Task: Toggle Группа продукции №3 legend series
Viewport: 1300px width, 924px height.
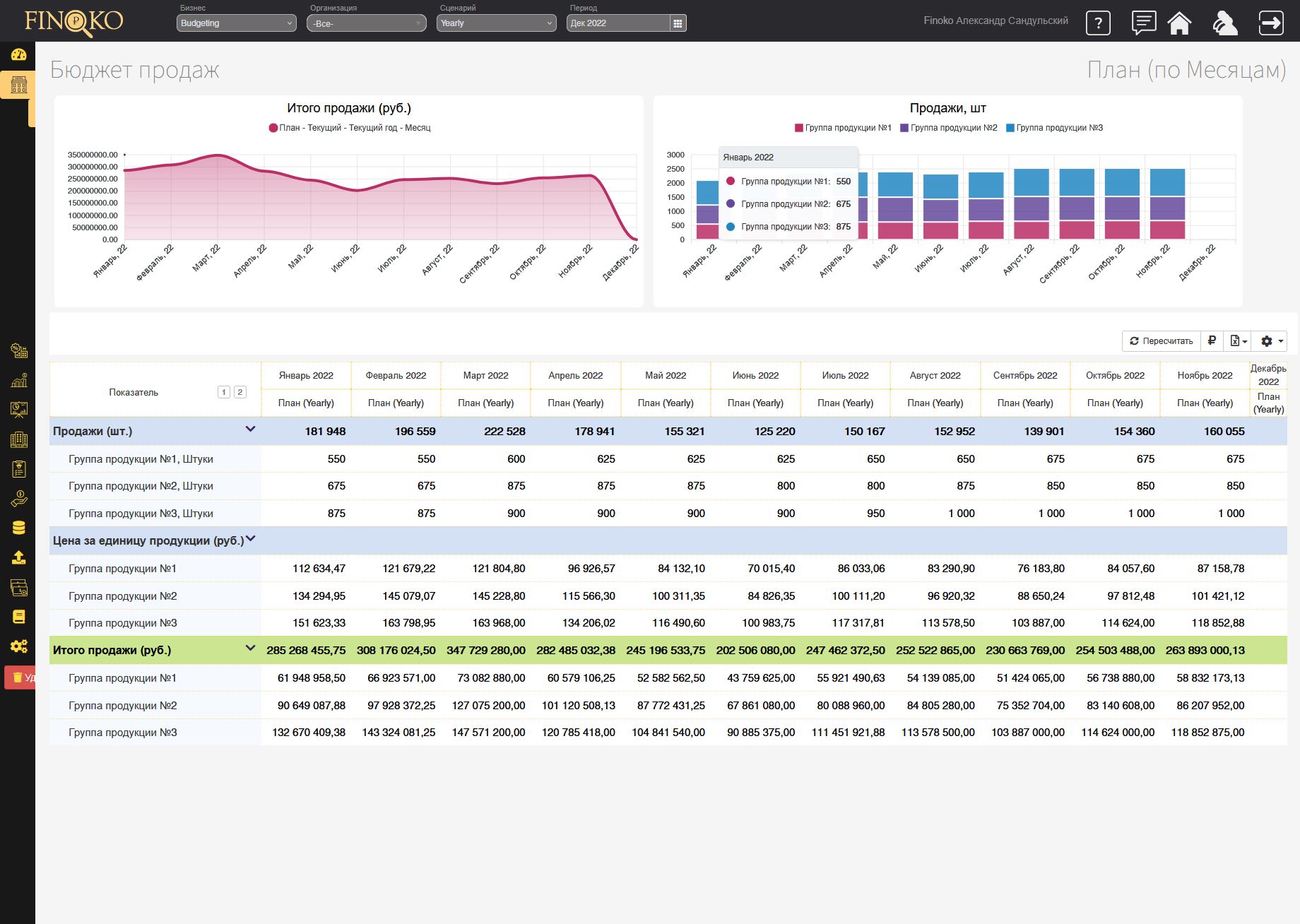Action: [x=1054, y=128]
